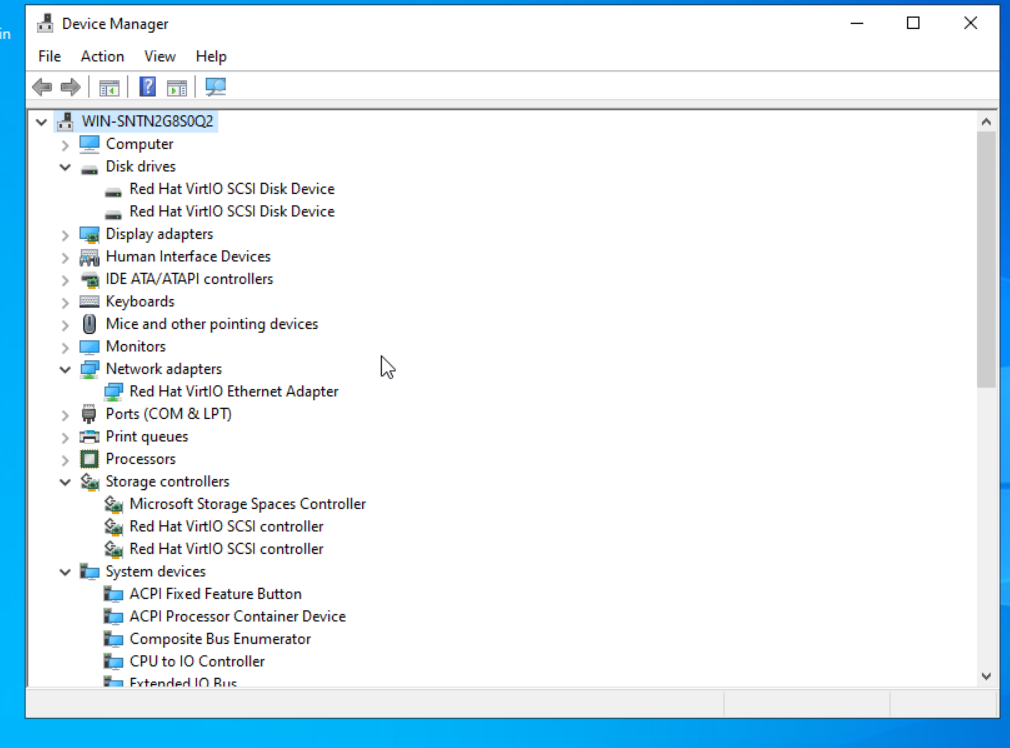Click the Print queues printer icon
The height and width of the screenshot is (748, 1010).
tap(89, 436)
